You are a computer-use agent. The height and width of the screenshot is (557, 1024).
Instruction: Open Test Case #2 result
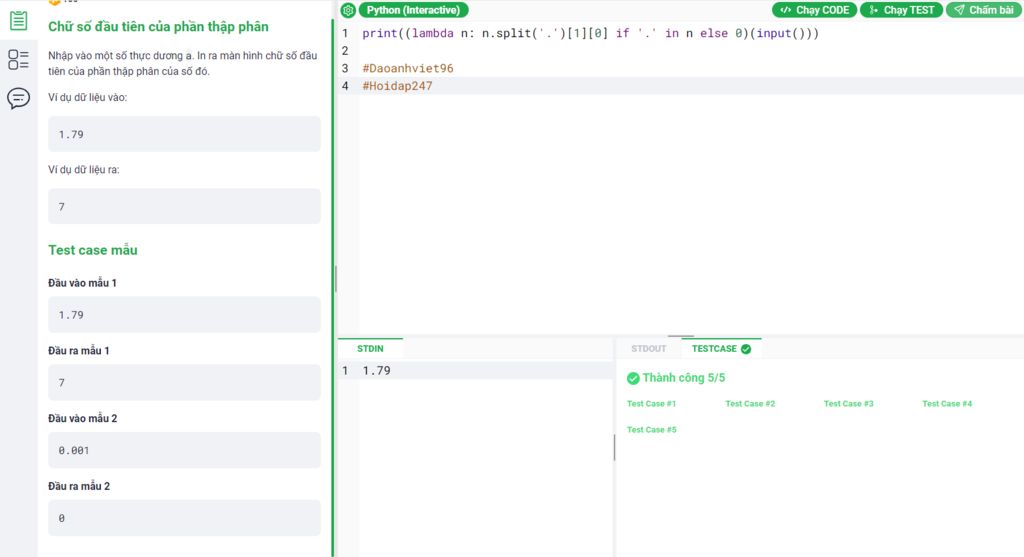point(750,404)
